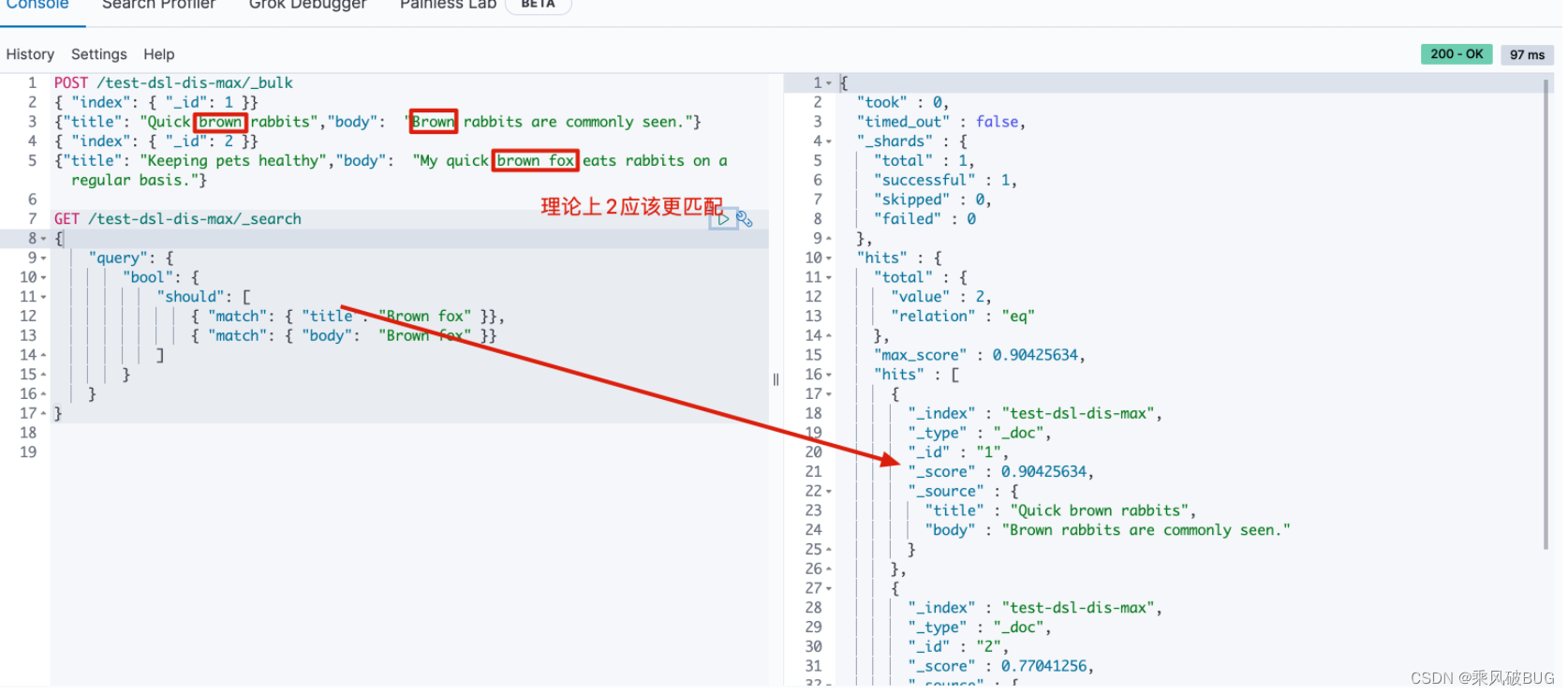The width and height of the screenshot is (1568, 695).
Task: Click the match title "Brown fox" line
Action: click(x=348, y=317)
